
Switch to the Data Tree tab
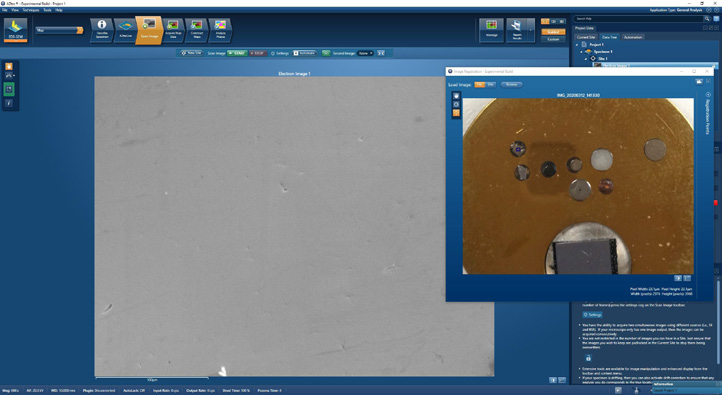click(x=609, y=37)
